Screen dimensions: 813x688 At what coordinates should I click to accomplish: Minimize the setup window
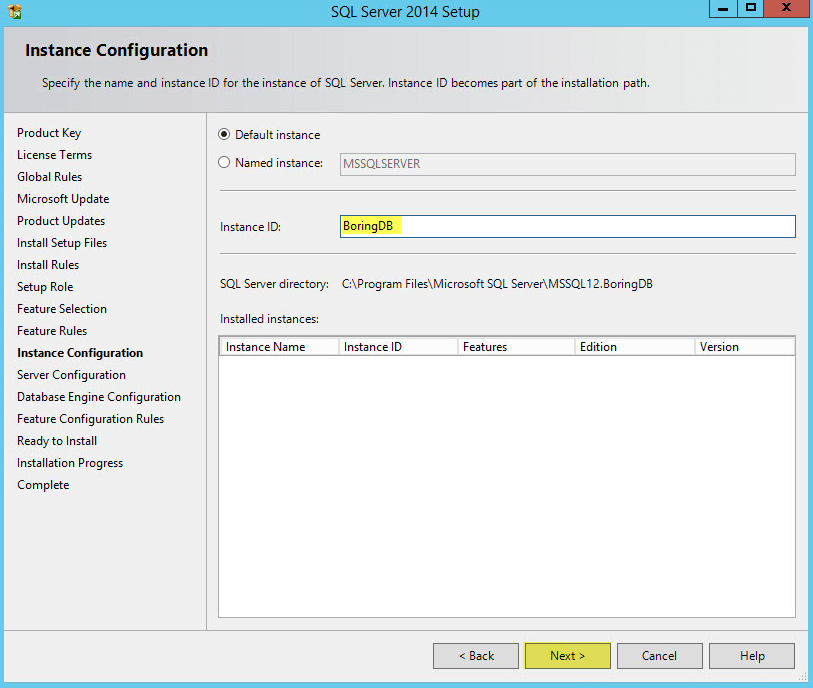(723, 9)
